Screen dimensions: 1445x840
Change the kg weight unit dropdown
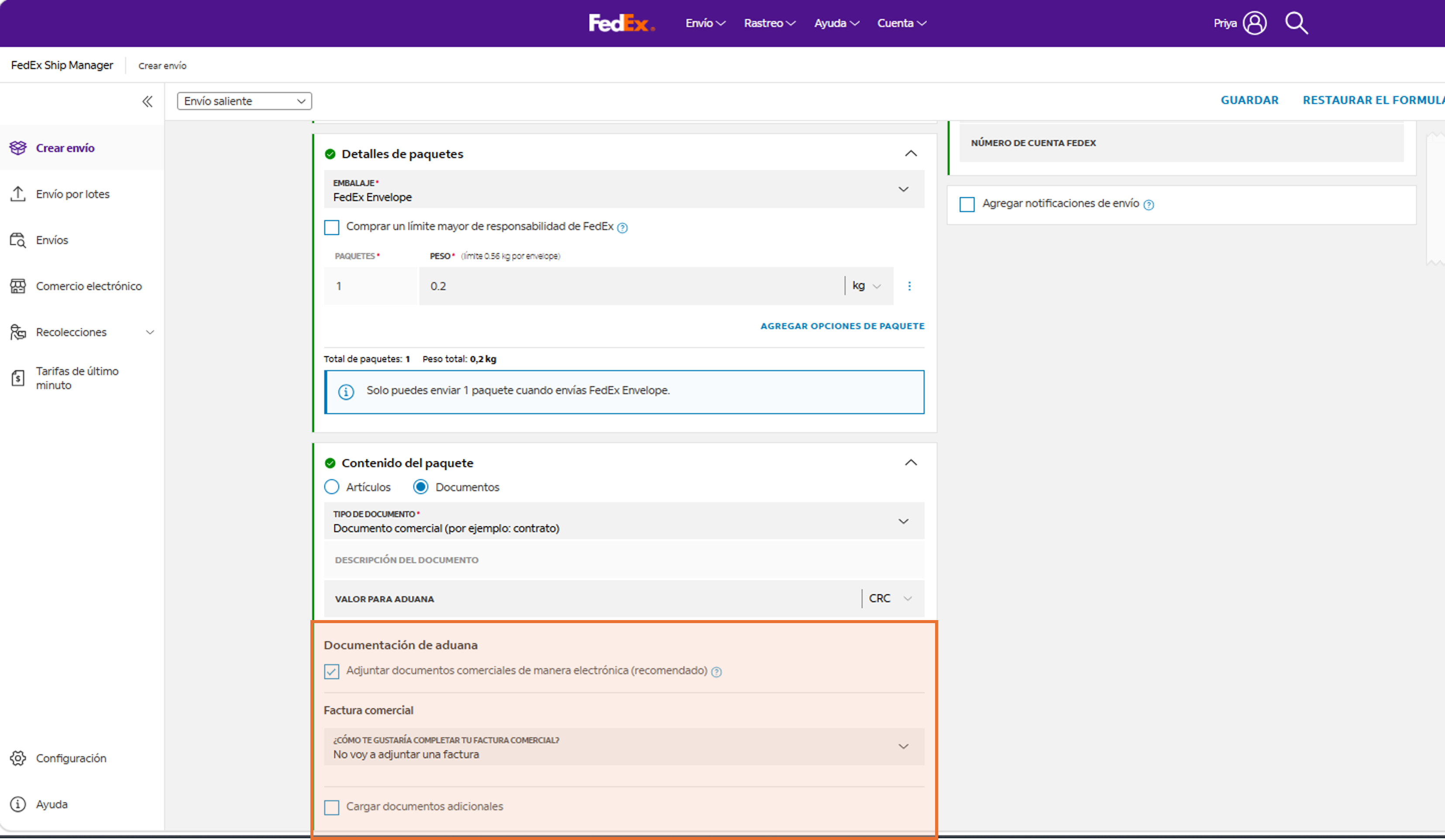(867, 286)
